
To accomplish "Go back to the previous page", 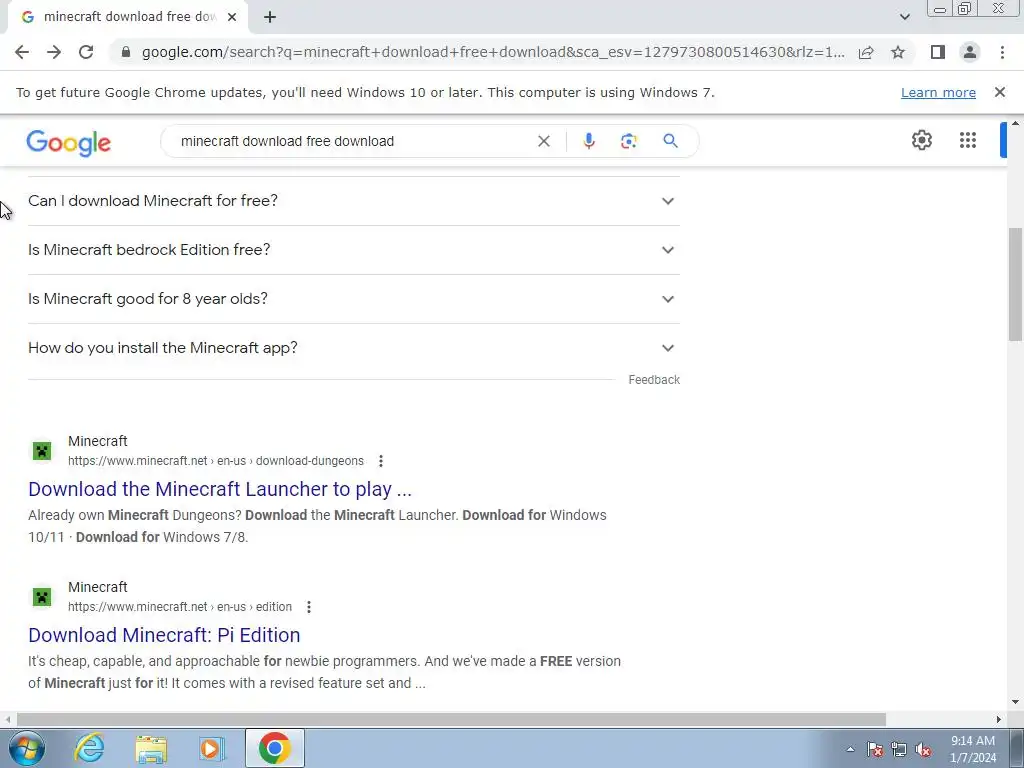I will point(22,52).
